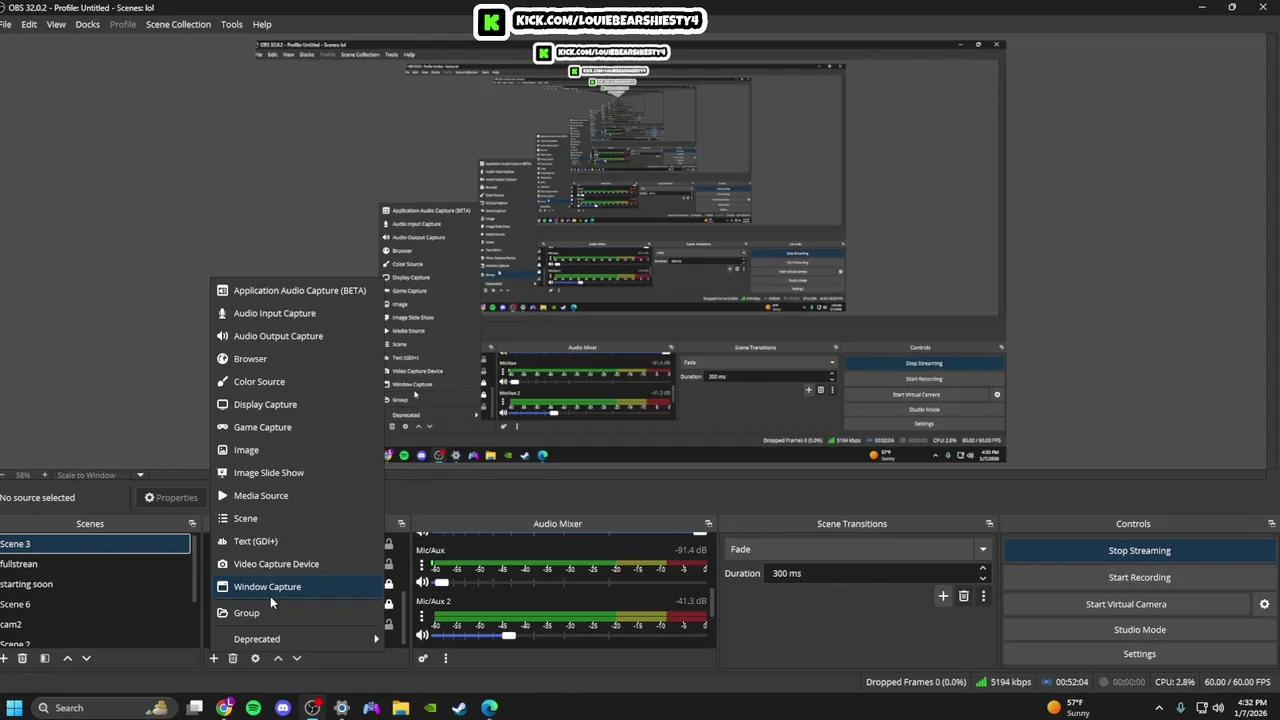This screenshot has width=1280, height=720.
Task: Mute the Mic/Aux channel speaker icon
Action: coord(422,582)
